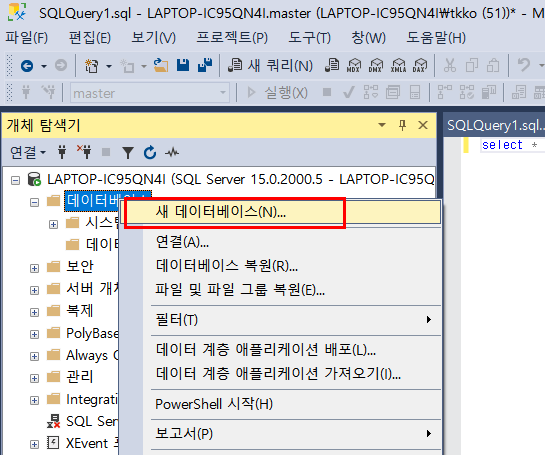The height and width of the screenshot is (455, 545).
Task: Click the IntelliSense Enabled toolbar icon
Action: (x=415, y=92)
